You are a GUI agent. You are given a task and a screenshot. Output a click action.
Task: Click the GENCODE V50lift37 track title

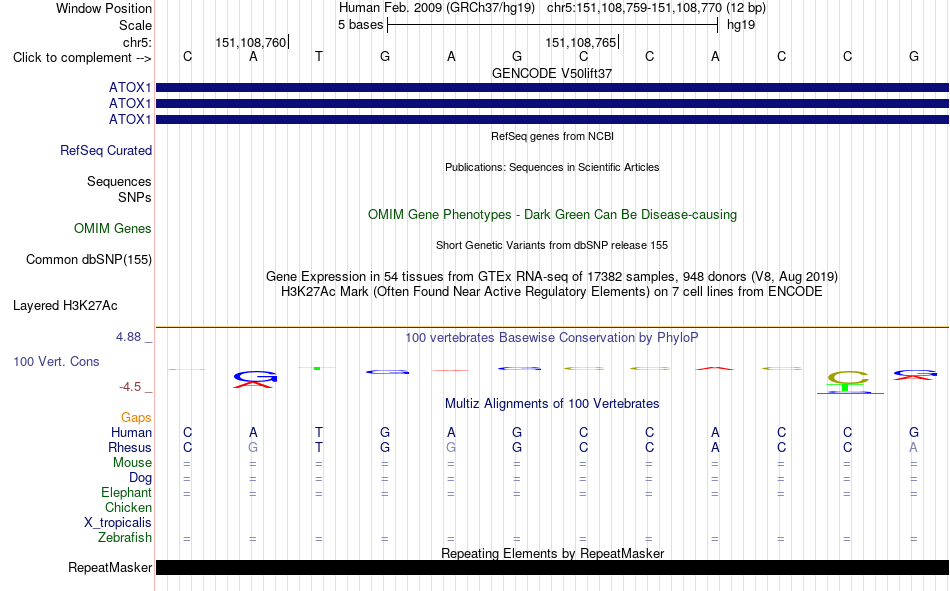tap(552, 73)
